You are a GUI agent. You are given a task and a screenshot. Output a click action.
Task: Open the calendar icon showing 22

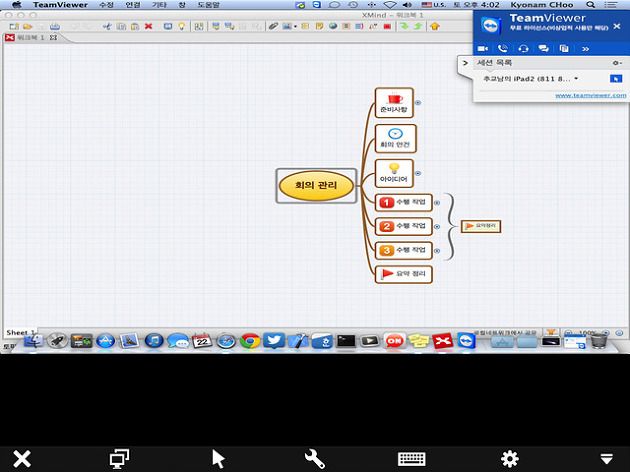202,341
